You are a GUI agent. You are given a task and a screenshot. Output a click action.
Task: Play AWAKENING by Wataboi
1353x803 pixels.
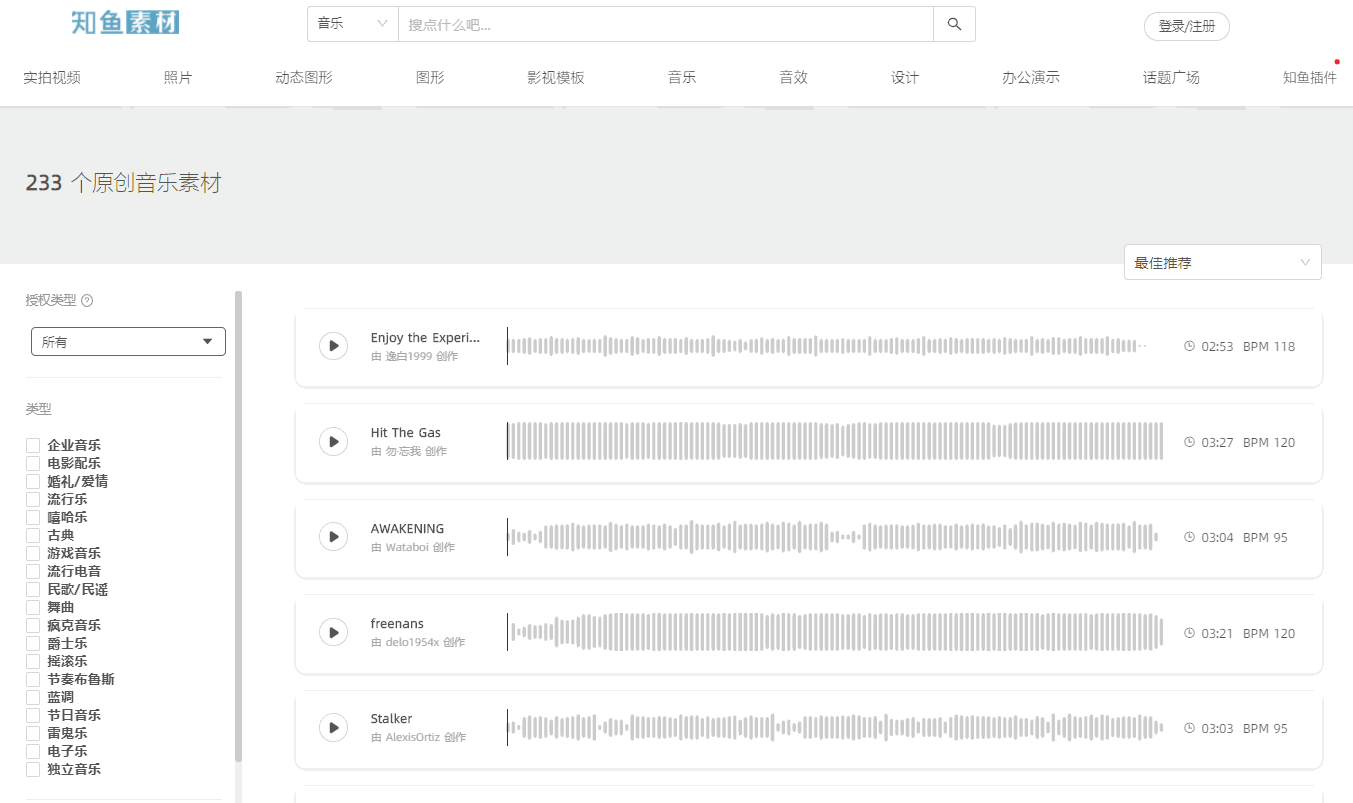click(x=333, y=536)
